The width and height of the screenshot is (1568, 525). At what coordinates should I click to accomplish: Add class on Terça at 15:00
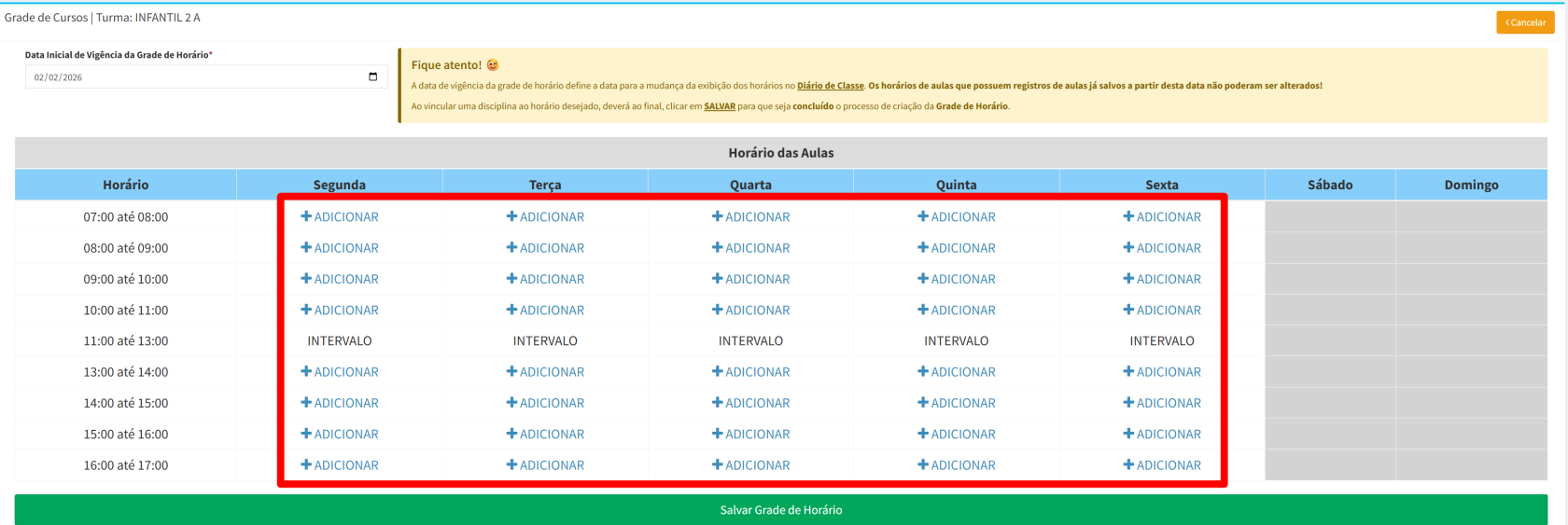(x=545, y=434)
